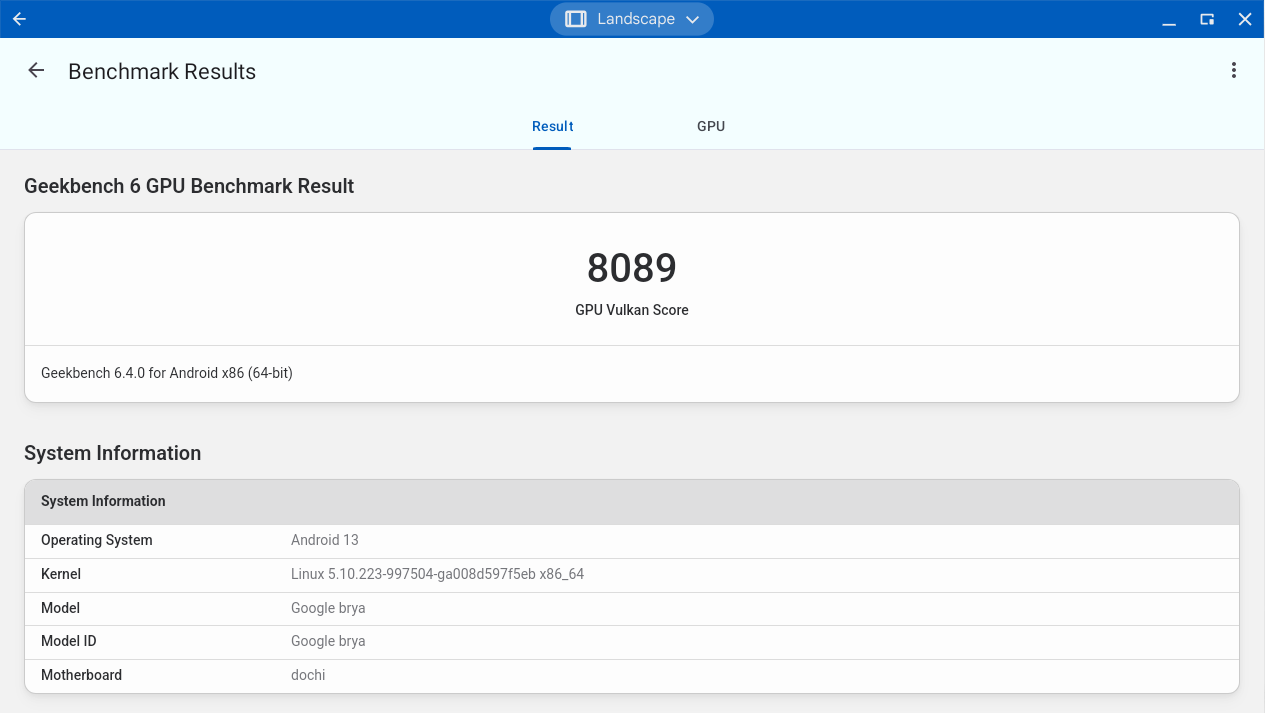Click the dochi motherboard value

(308, 675)
